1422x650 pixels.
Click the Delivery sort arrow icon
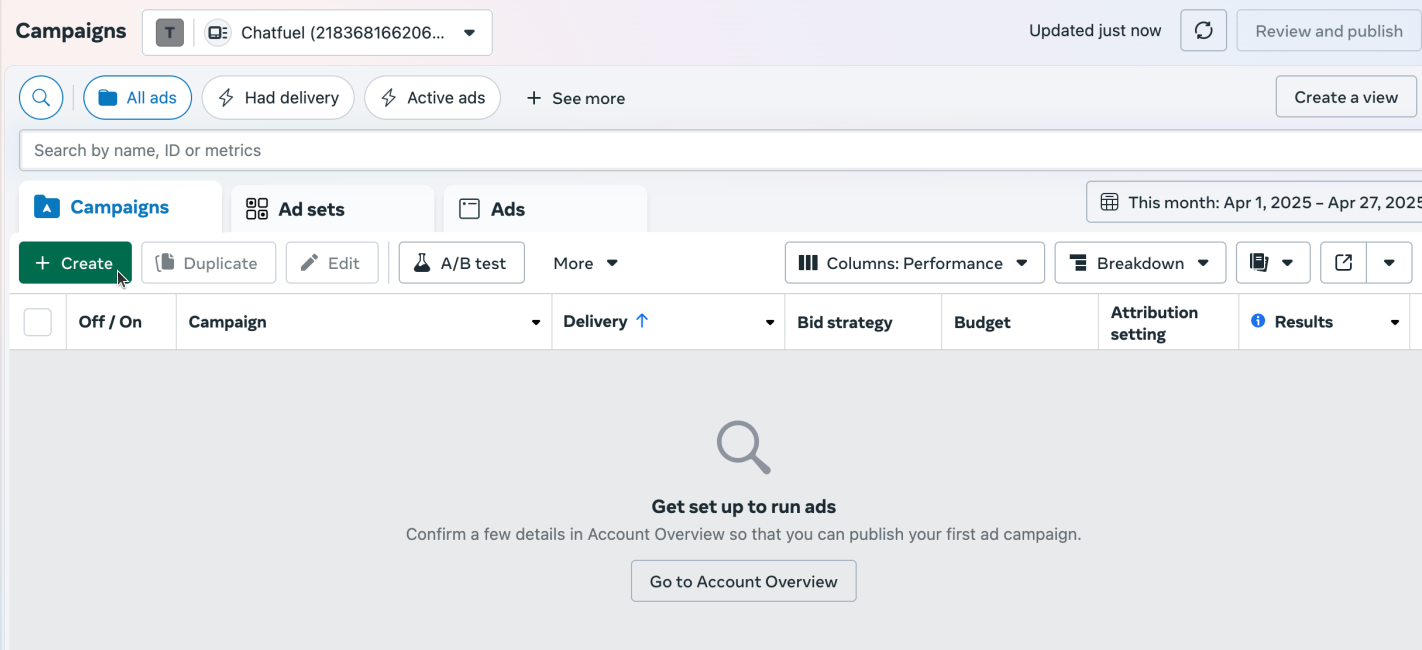(x=642, y=321)
